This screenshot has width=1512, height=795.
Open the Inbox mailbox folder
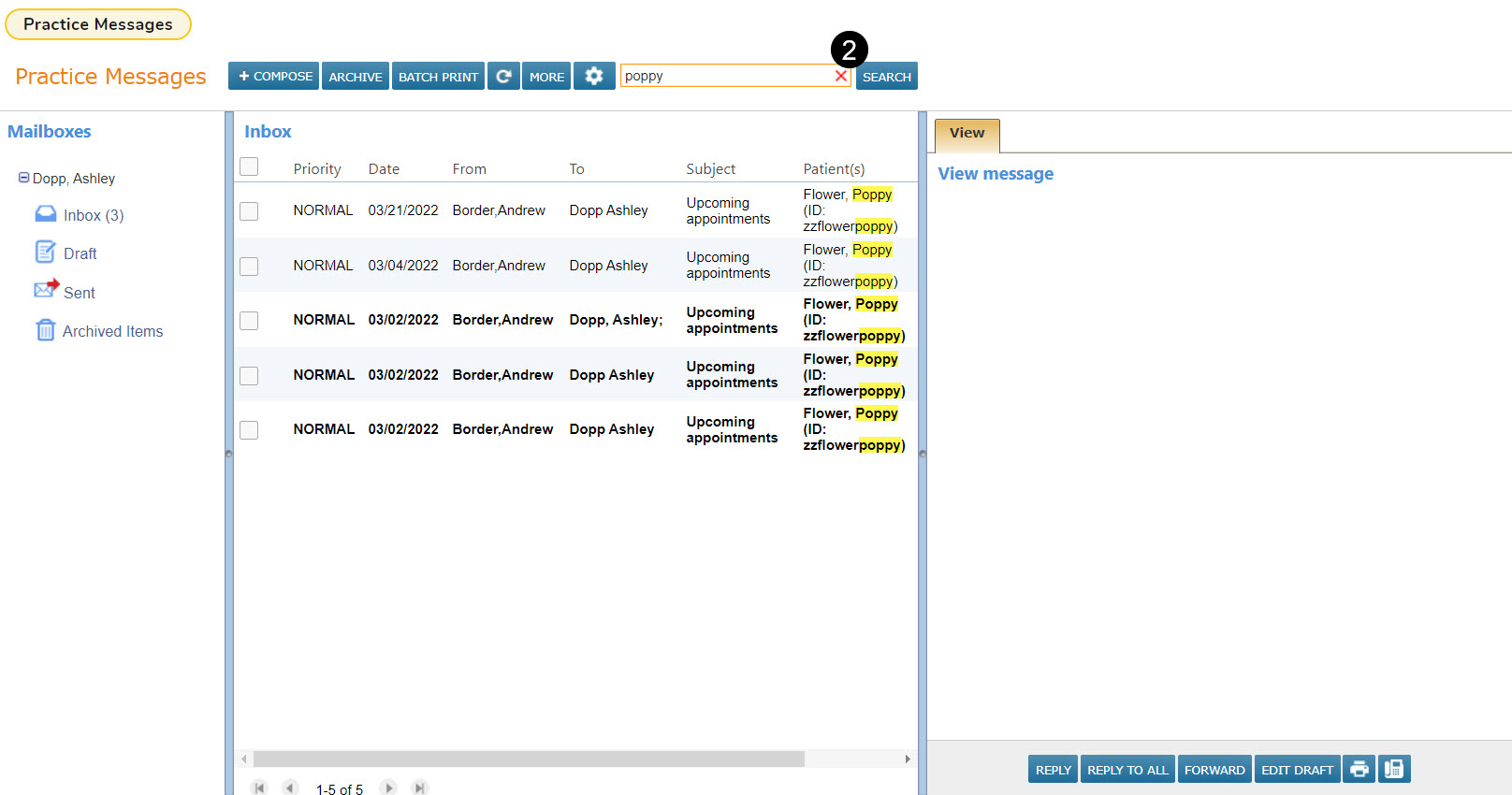coord(93,215)
